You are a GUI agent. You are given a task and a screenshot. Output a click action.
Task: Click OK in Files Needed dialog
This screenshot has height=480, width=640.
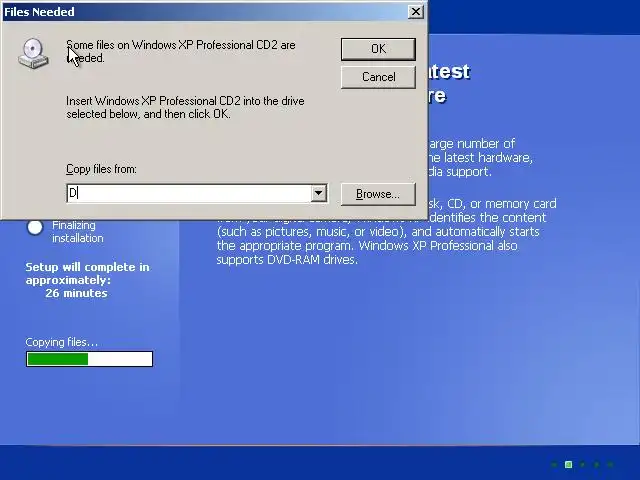click(x=378, y=49)
